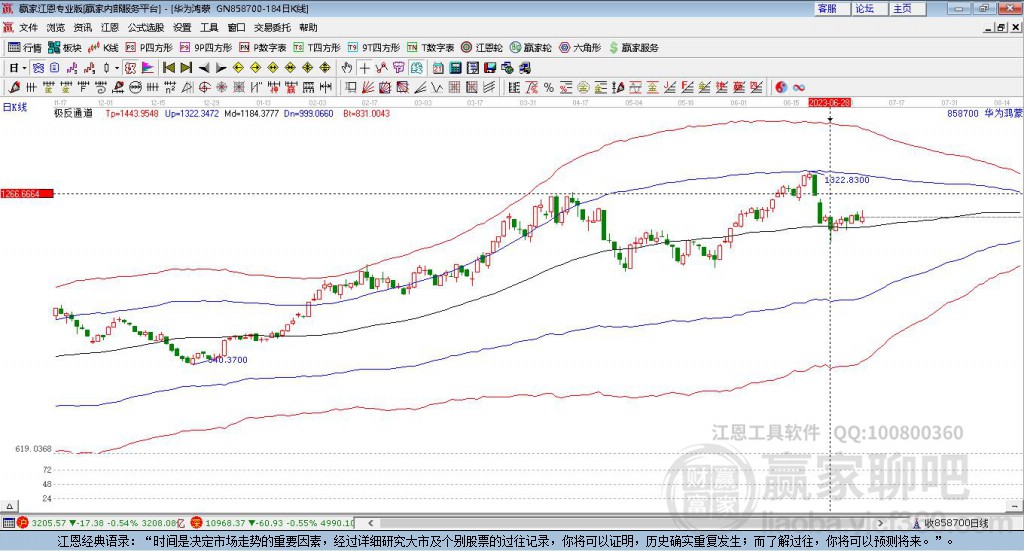Click the 客服 customer service button
This screenshot has height=551, width=1024.
coord(832,8)
